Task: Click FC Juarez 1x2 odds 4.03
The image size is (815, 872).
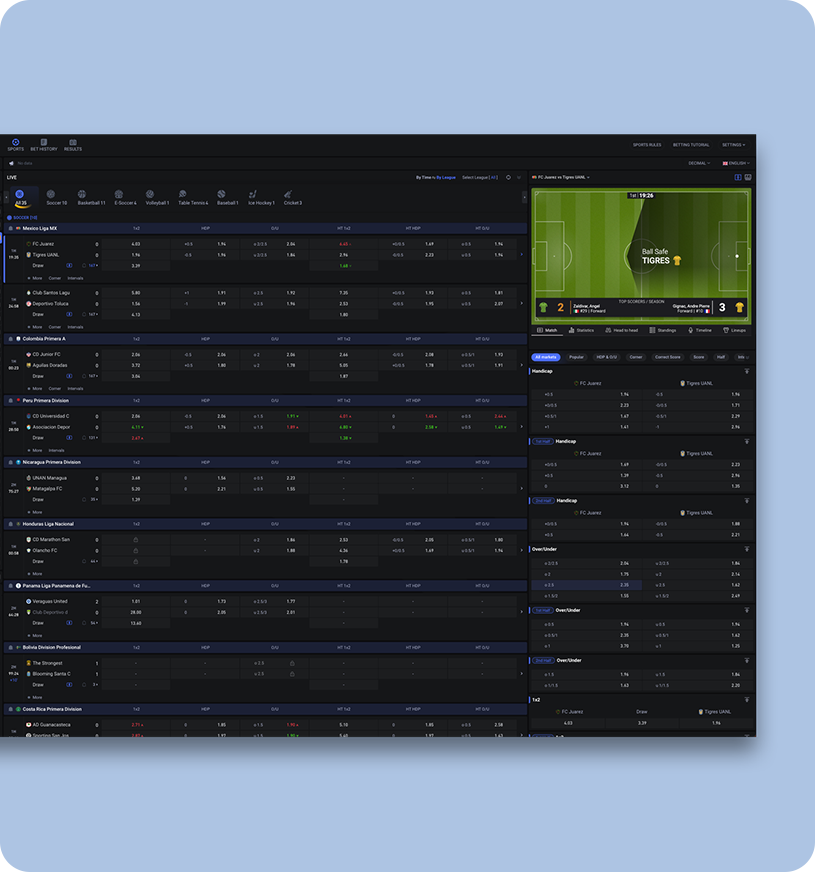Action: pyautogui.click(x=136, y=244)
